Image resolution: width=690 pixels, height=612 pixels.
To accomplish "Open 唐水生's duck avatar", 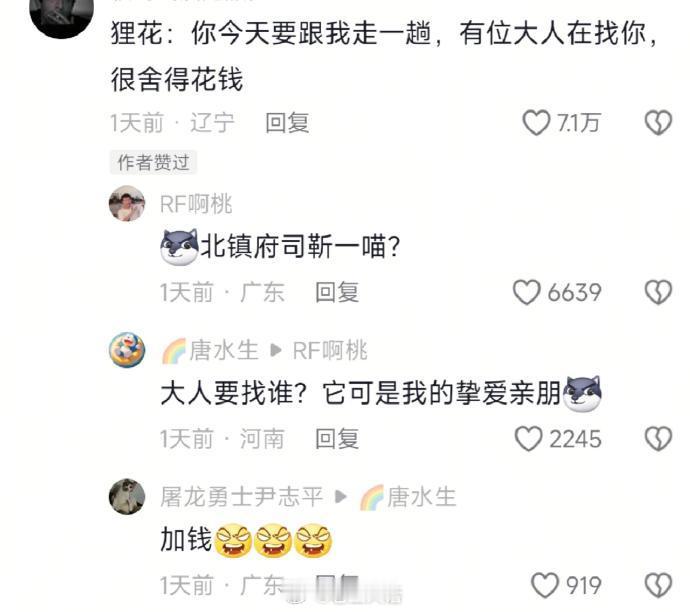I will [127, 350].
